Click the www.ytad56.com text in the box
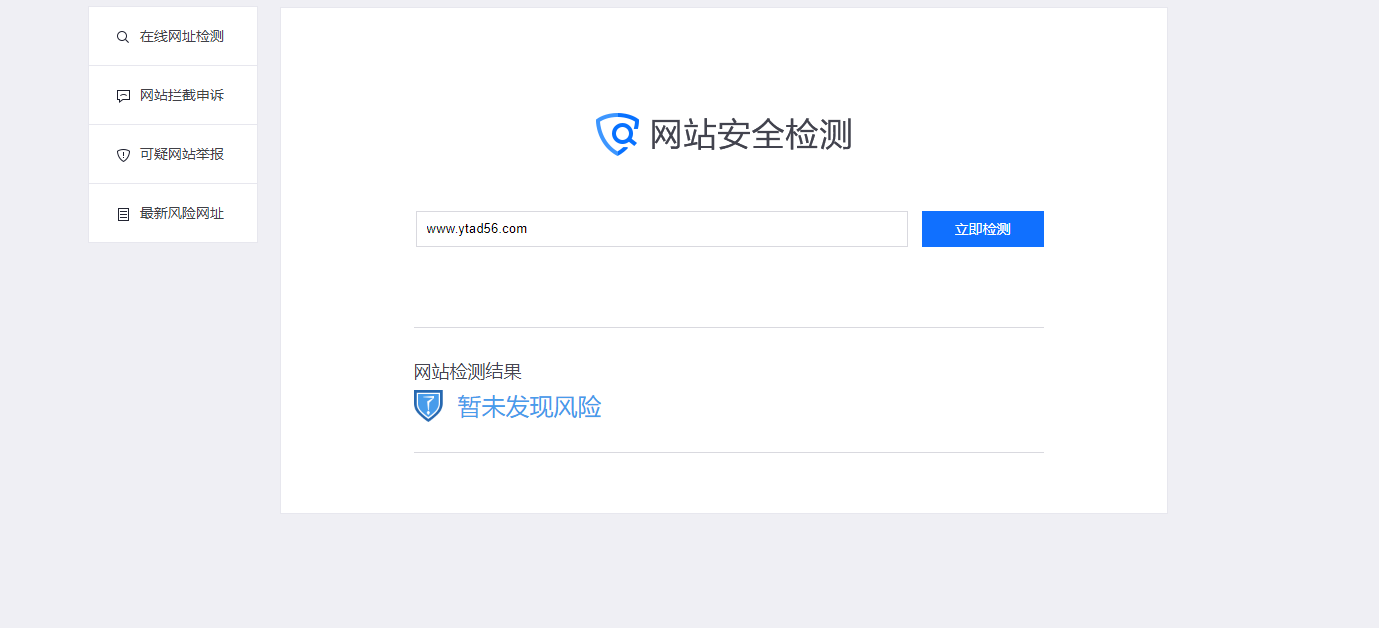1379x628 pixels. 477,229
